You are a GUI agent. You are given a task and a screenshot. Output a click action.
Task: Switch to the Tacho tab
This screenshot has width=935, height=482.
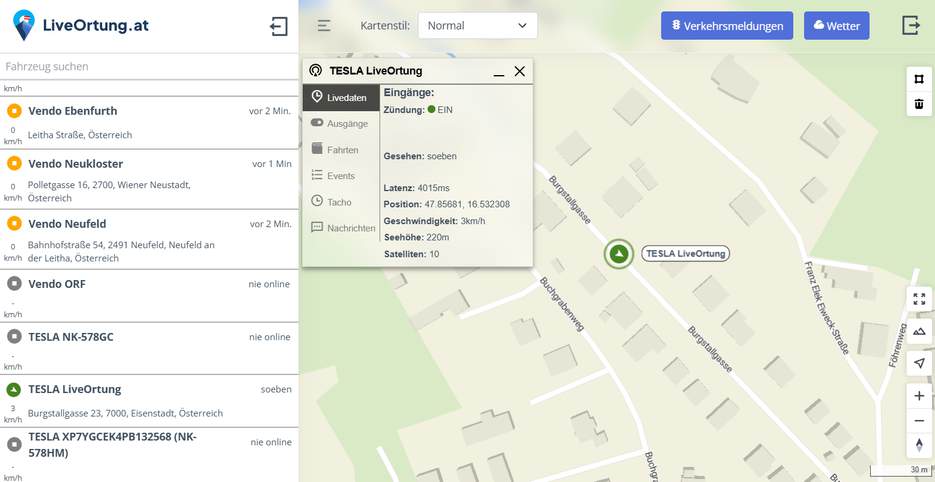341,202
